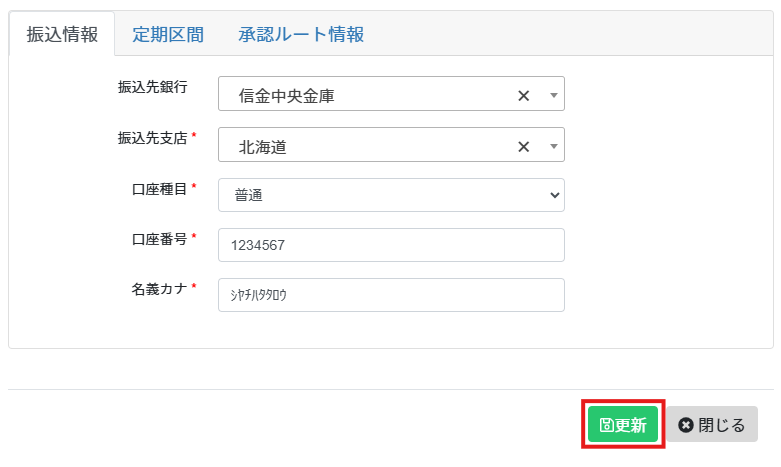This screenshot has width=781, height=467.
Task: Clear the 信金中央金庫 bank selection
Action: [523, 96]
